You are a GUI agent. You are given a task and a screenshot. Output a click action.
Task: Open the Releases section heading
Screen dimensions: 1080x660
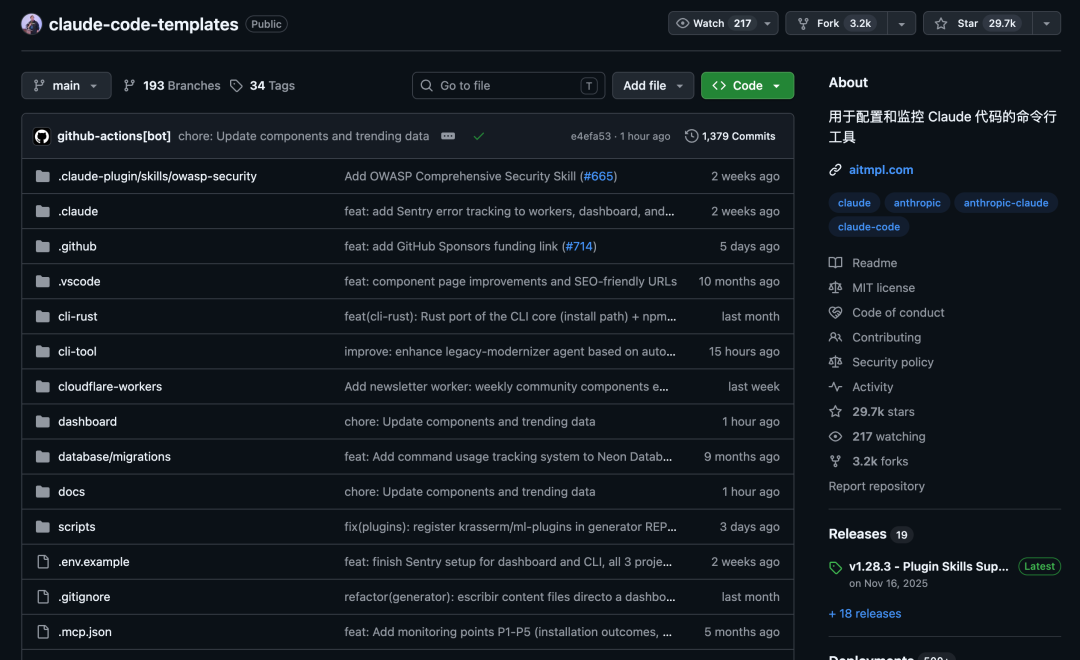(858, 535)
